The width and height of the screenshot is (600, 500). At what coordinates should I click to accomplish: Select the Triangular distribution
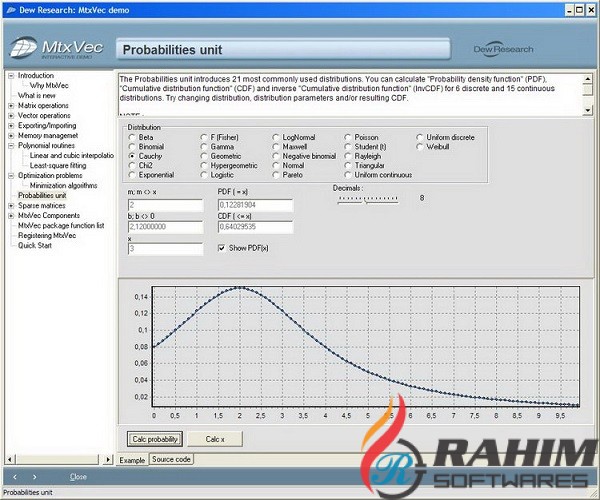365,165
